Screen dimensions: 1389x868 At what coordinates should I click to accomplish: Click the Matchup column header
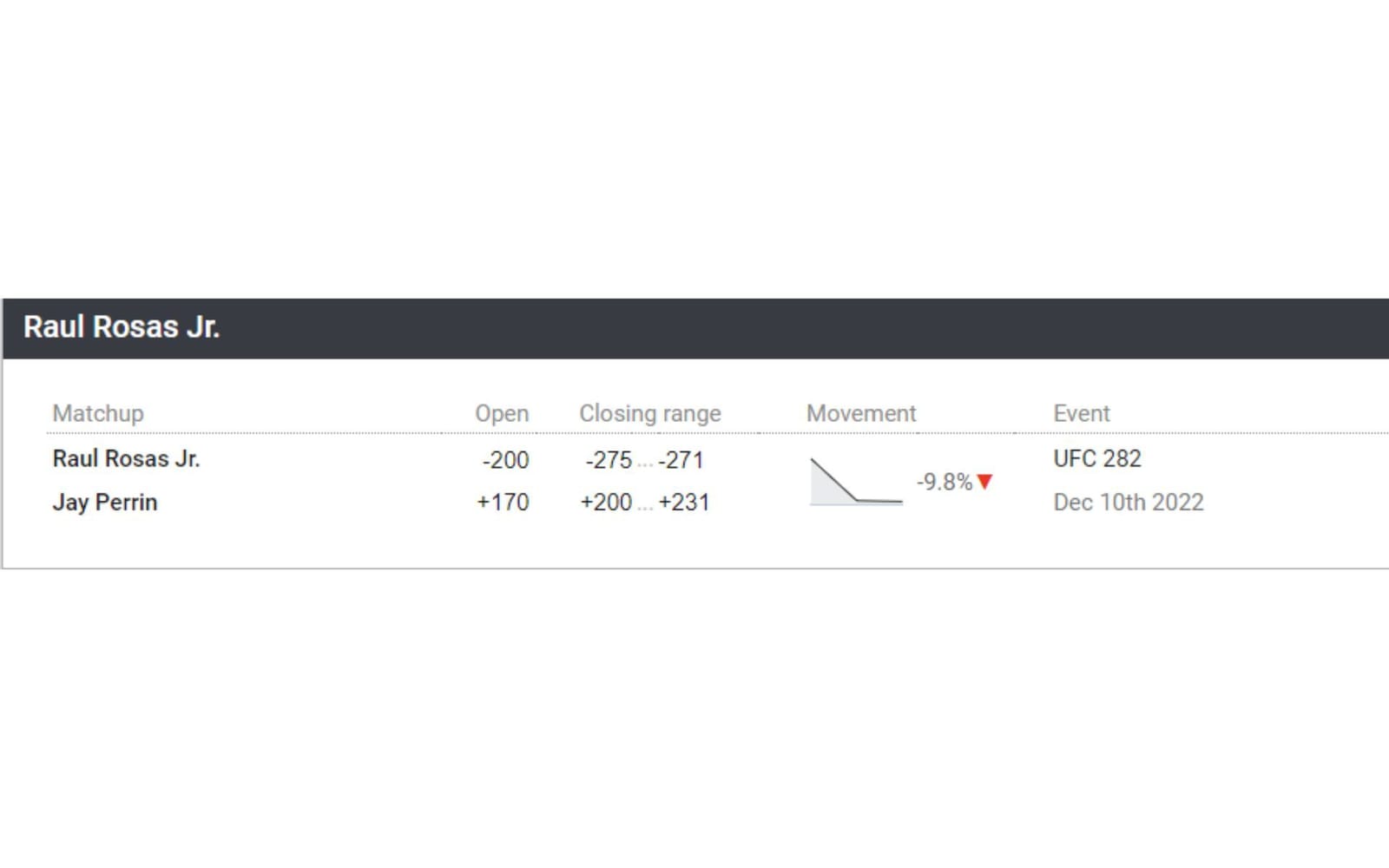click(x=98, y=413)
